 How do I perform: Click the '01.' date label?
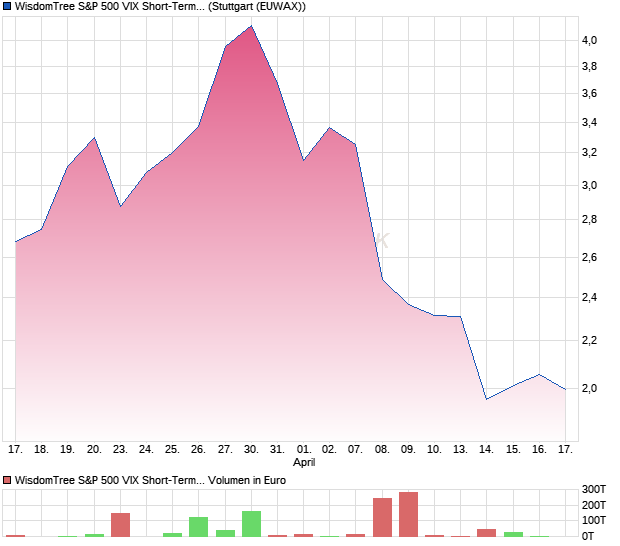(304, 449)
